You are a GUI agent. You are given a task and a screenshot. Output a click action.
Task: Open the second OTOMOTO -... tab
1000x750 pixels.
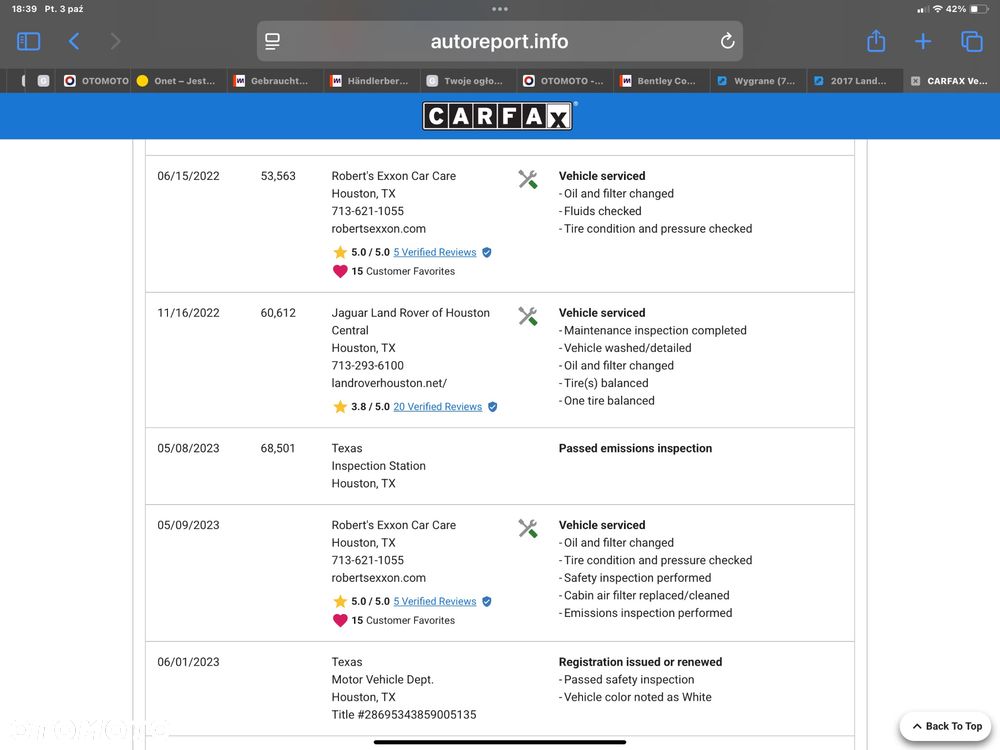(x=564, y=81)
